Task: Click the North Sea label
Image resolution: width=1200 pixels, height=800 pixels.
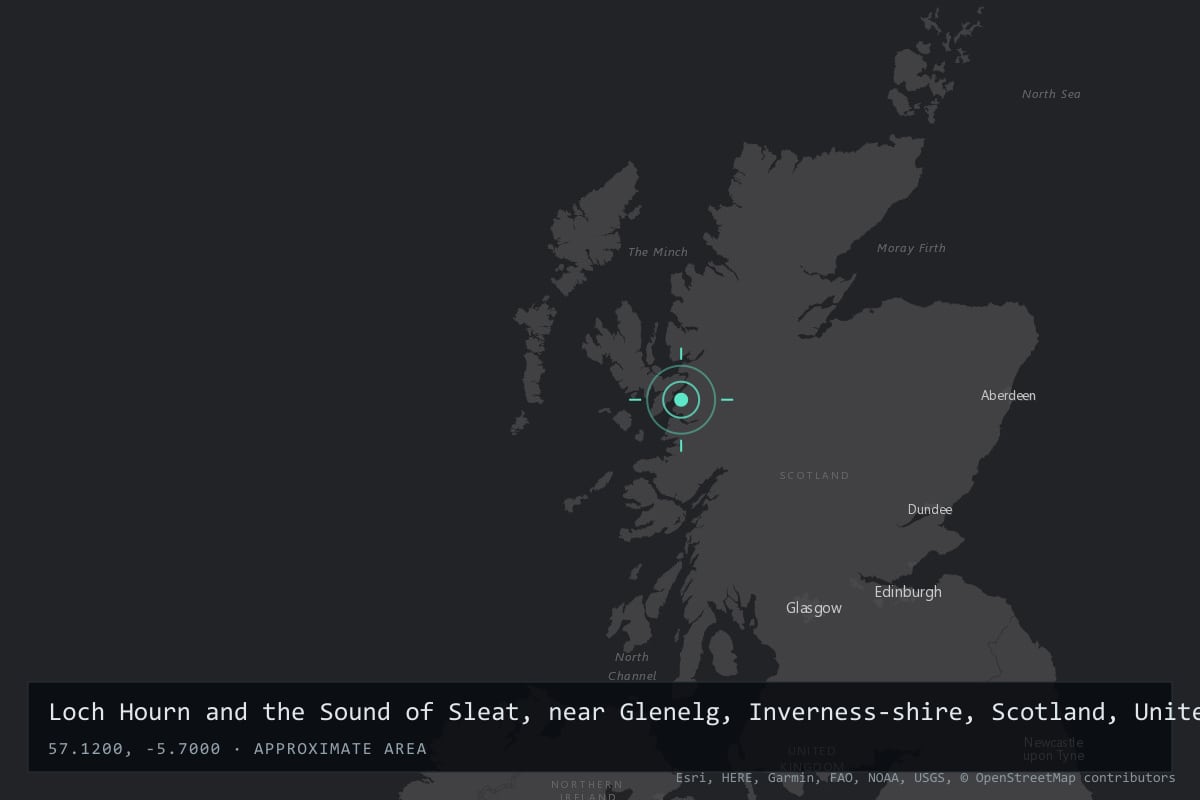Action: (x=1051, y=94)
